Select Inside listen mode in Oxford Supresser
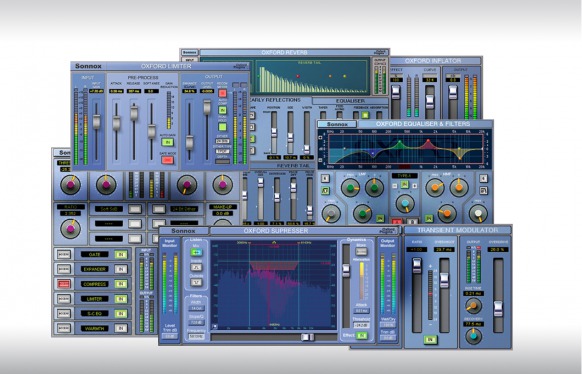Viewport: 582px width, 374px height. tap(196, 268)
